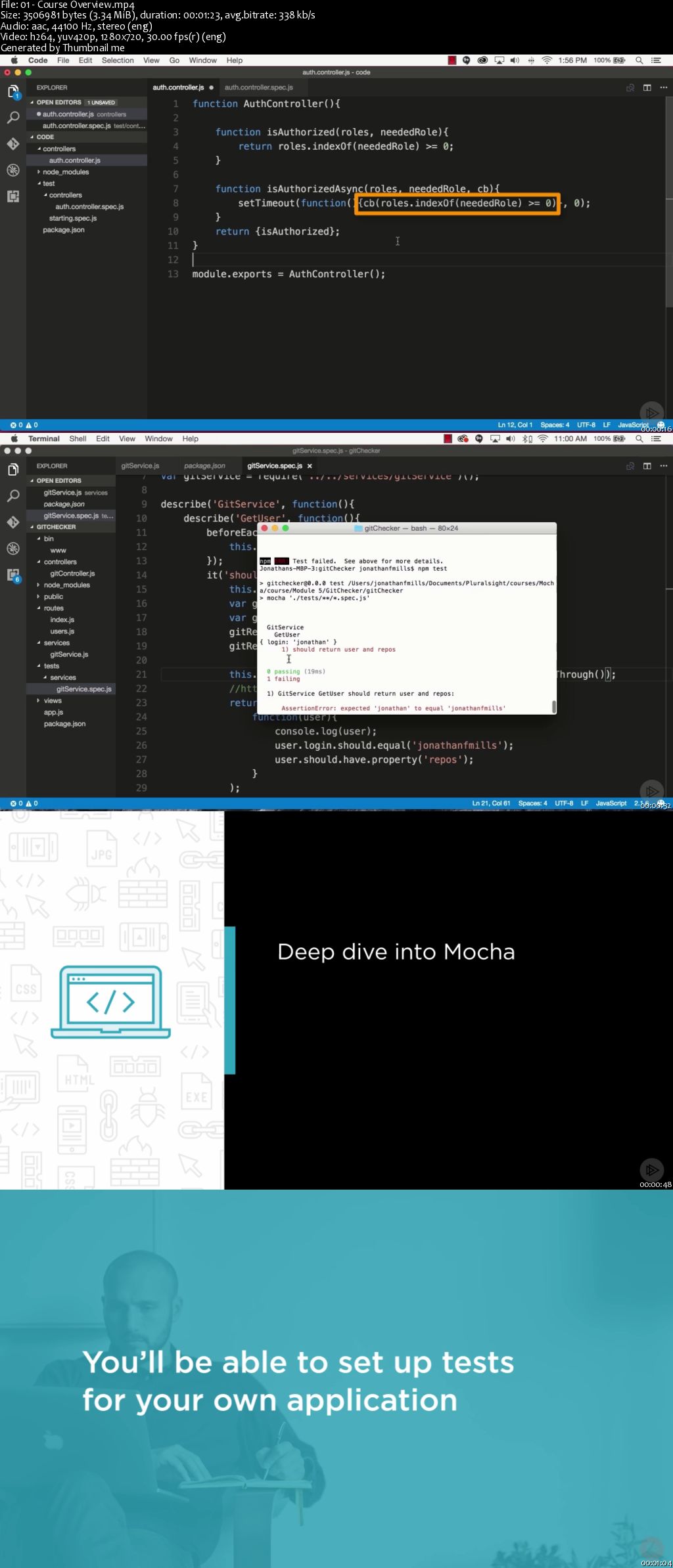Image resolution: width=673 pixels, height=1568 pixels.
Task: Open the Shell menu in Terminal menu bar
Action: pos(78,439)
